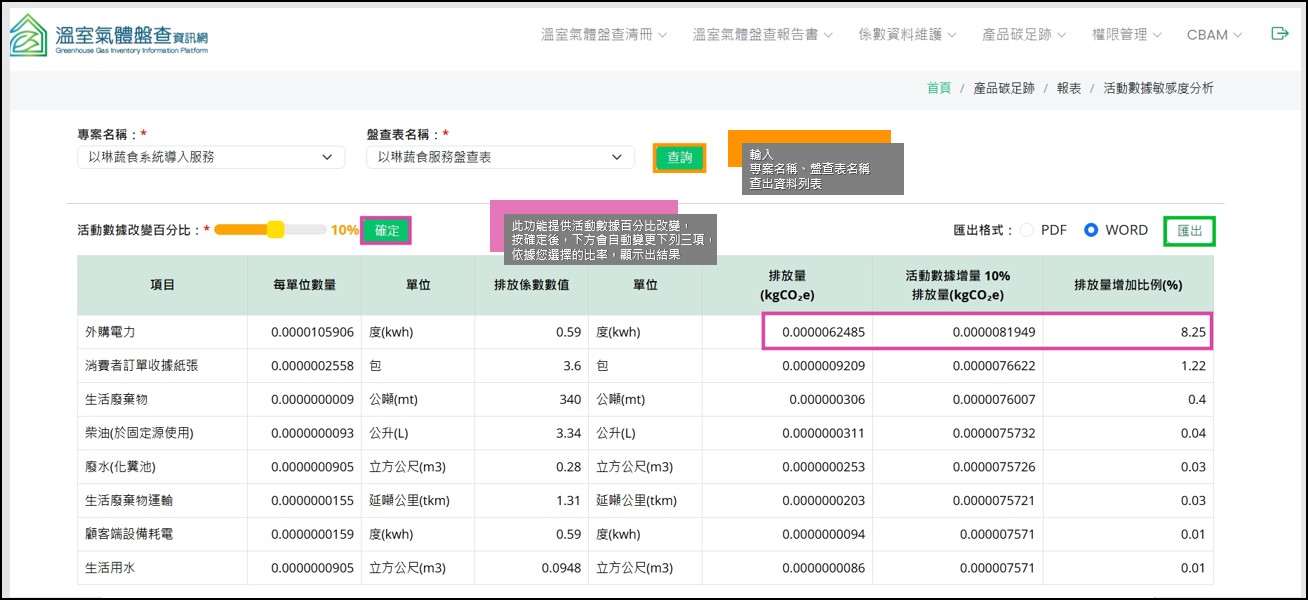Open the 產品碳足跡 navigation menu
This screenshot has height=600, width=1308.
(1024, 35)
